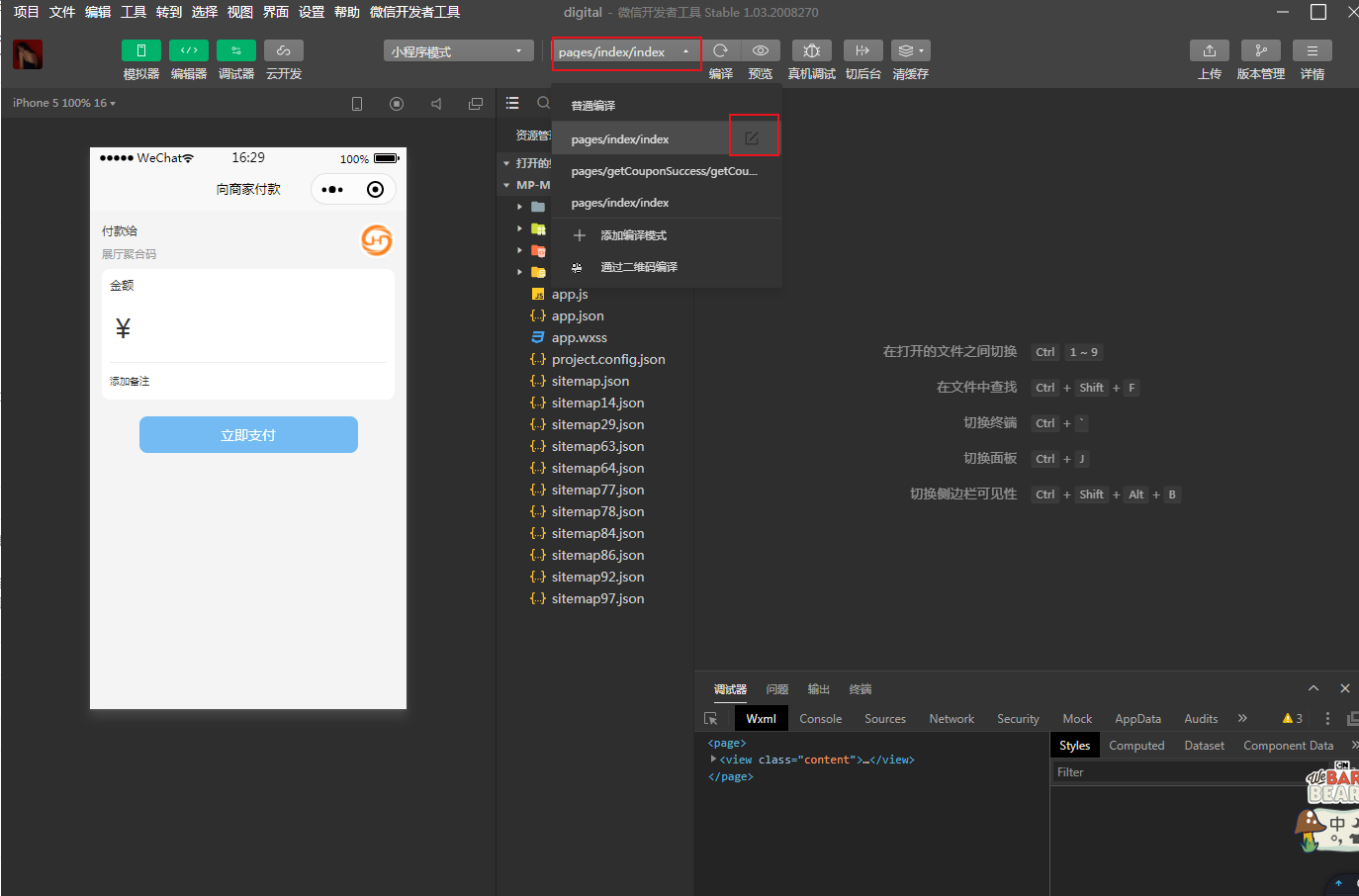Open the clear cache dropdown
The height and width of the screenshot is (896, 1359).
tap(911, 50)
